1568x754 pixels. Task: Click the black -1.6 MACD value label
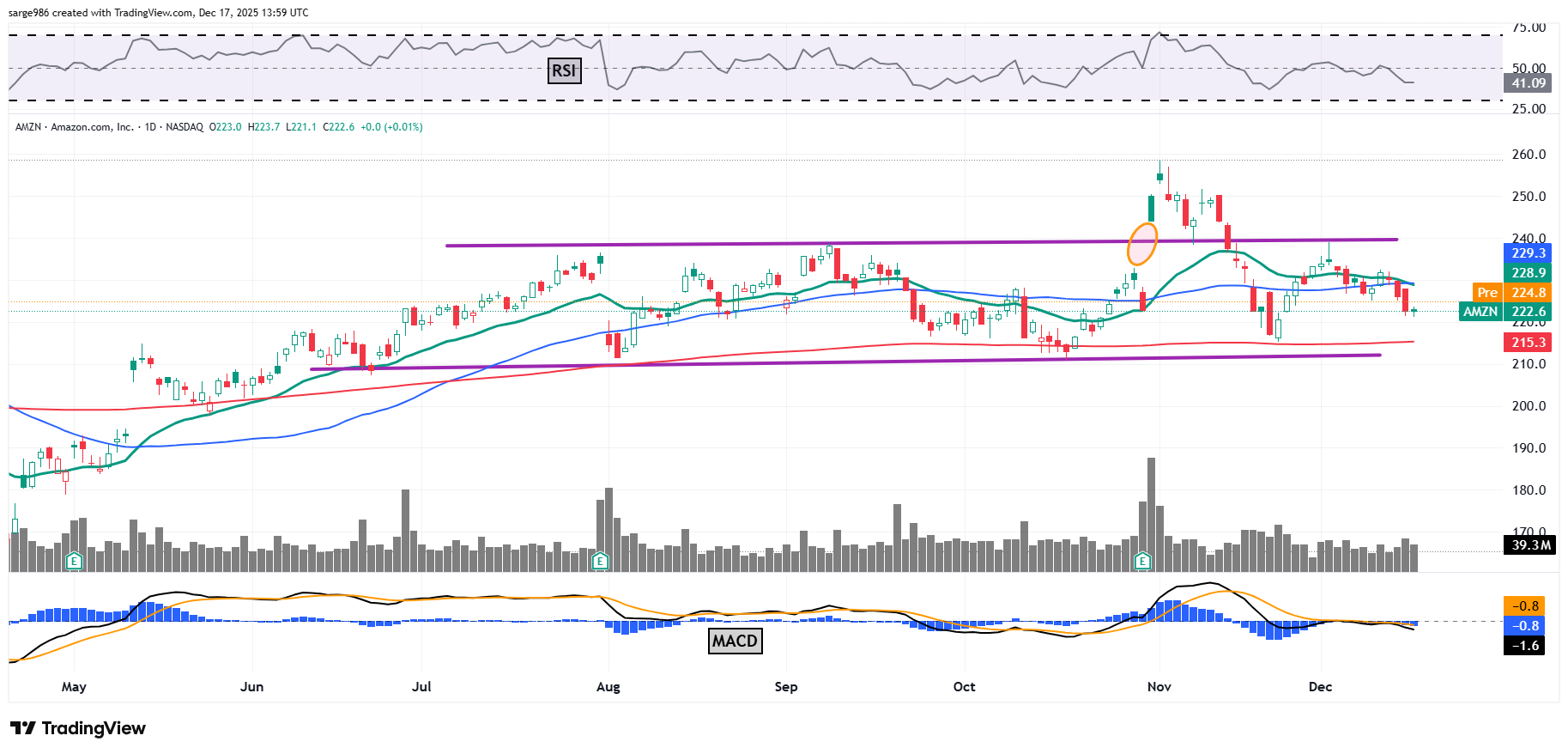(1524, 646)
